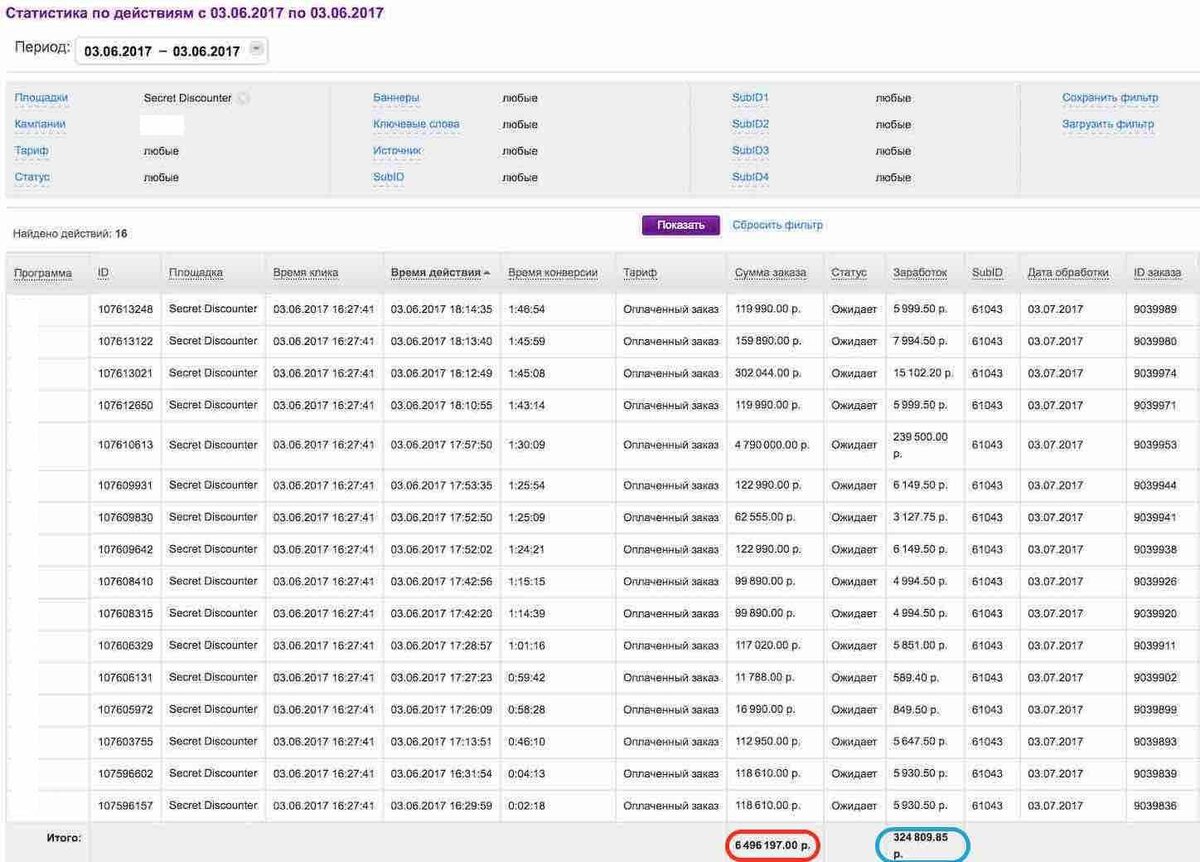Click the order amount 62 555.00 р.
This screenshot has width=1200, height=862.
click(765, 517)
